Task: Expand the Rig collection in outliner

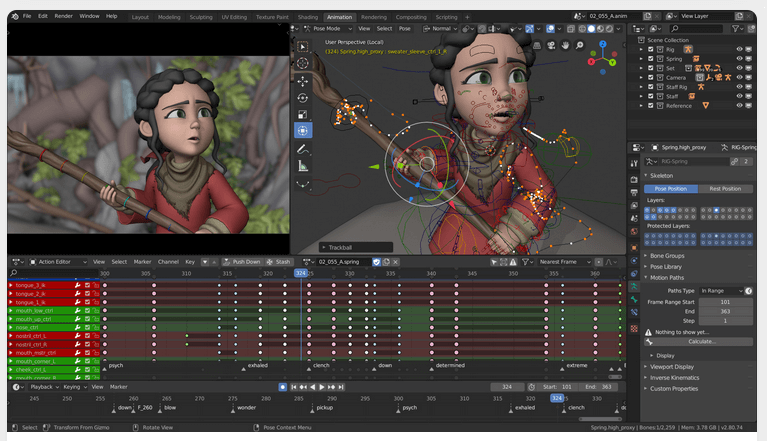Action: click(x=641, y=49)
